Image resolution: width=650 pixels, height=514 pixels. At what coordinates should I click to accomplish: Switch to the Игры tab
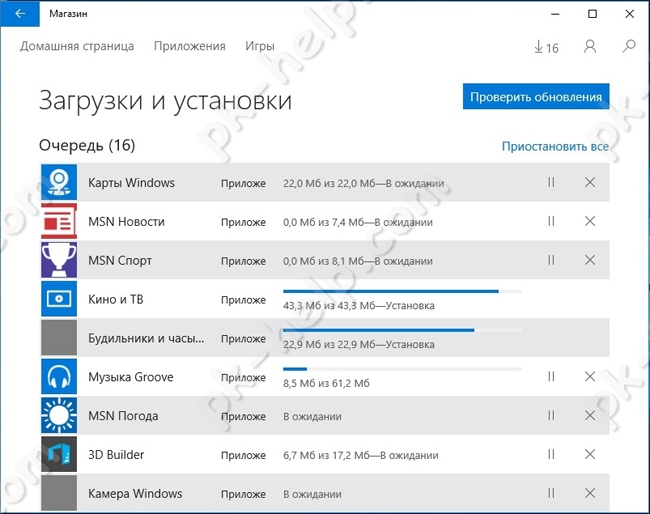(260, 46)
